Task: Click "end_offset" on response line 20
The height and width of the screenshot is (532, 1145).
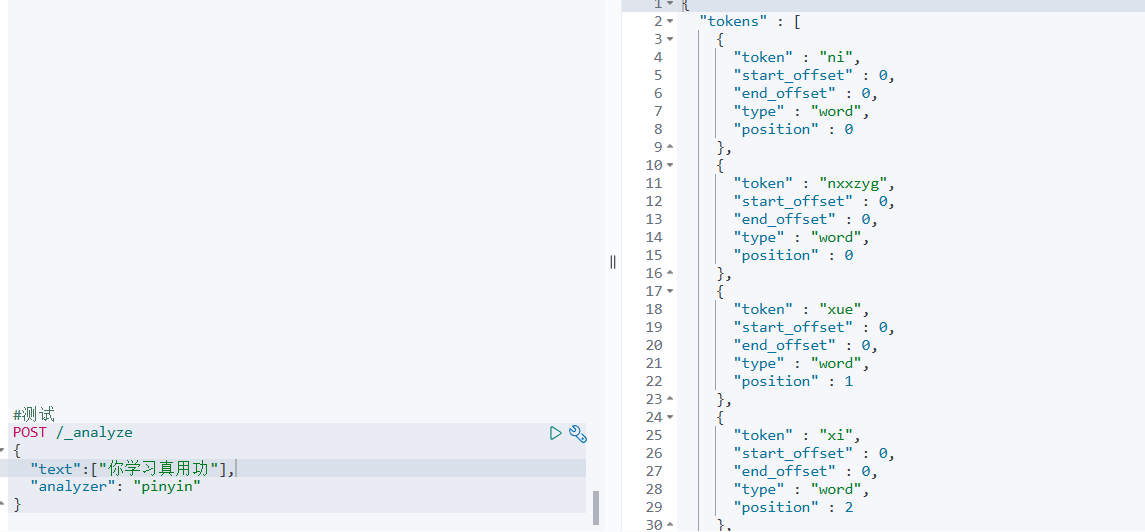Action: tap(784, 345)
